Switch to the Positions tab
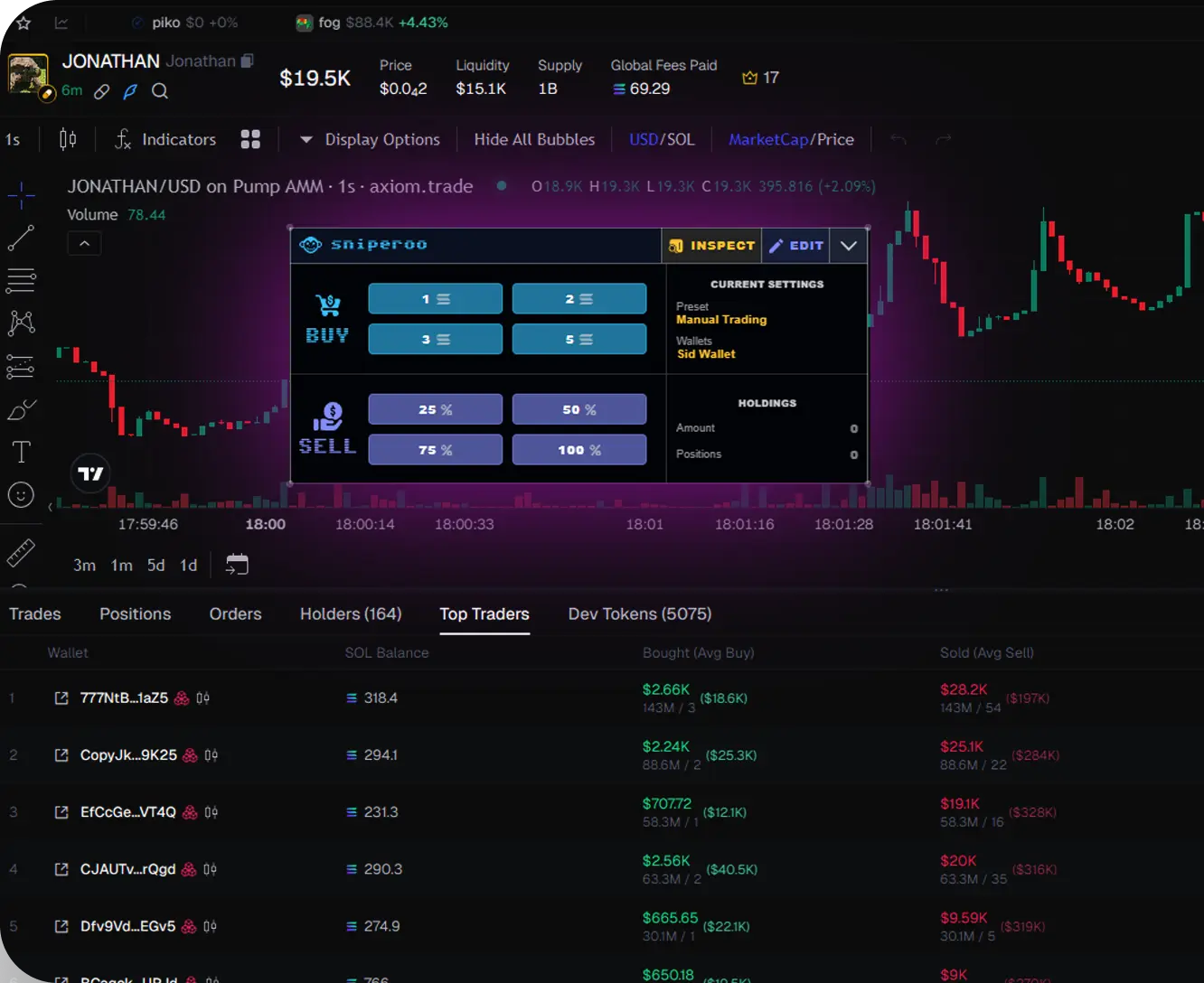The height and width of the screenshot is (983, 1204). click(x=135, y=614)
